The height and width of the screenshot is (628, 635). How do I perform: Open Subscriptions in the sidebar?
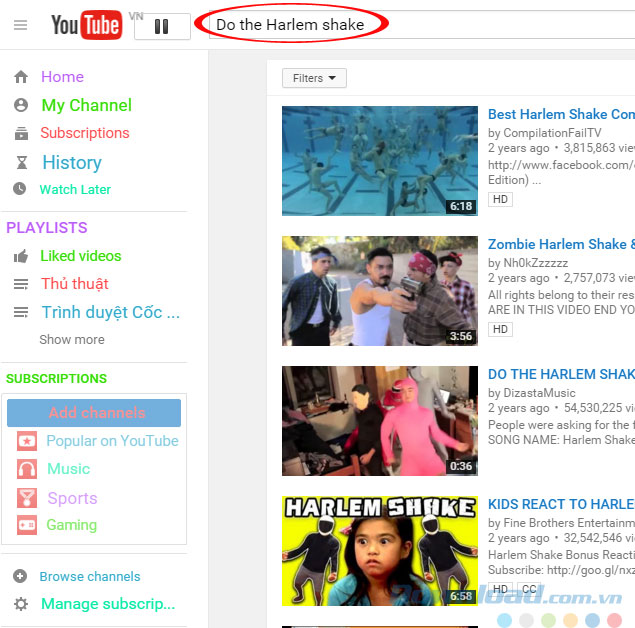tap(85, 133)
